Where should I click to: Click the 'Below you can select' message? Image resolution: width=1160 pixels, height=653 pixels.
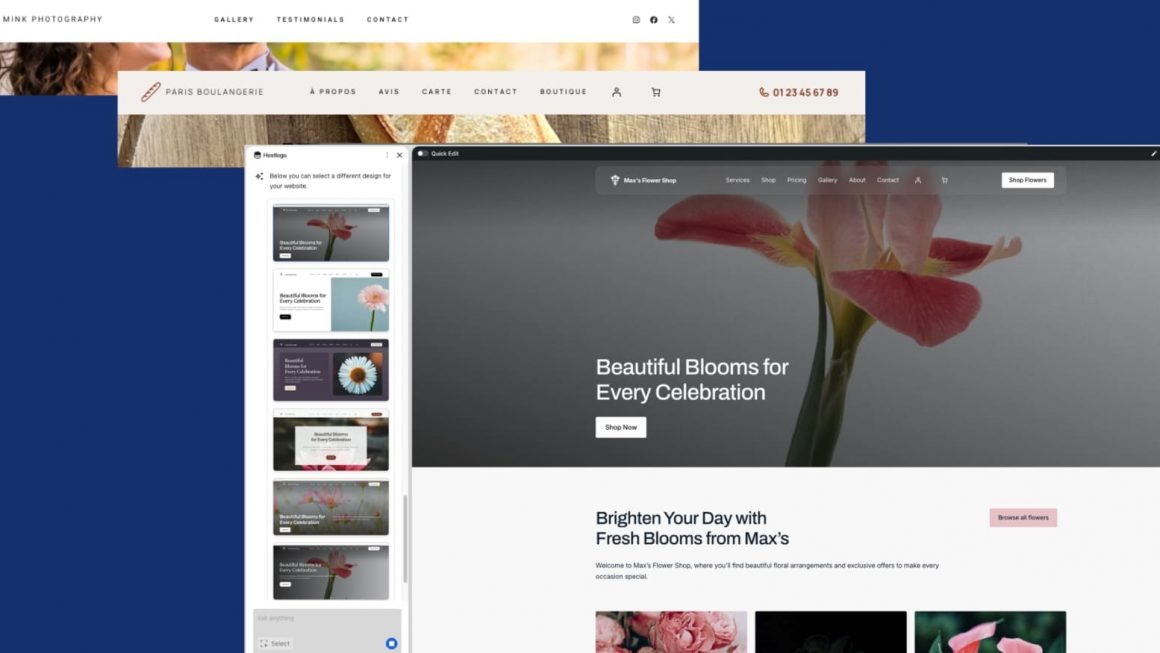tap(330, 180)
